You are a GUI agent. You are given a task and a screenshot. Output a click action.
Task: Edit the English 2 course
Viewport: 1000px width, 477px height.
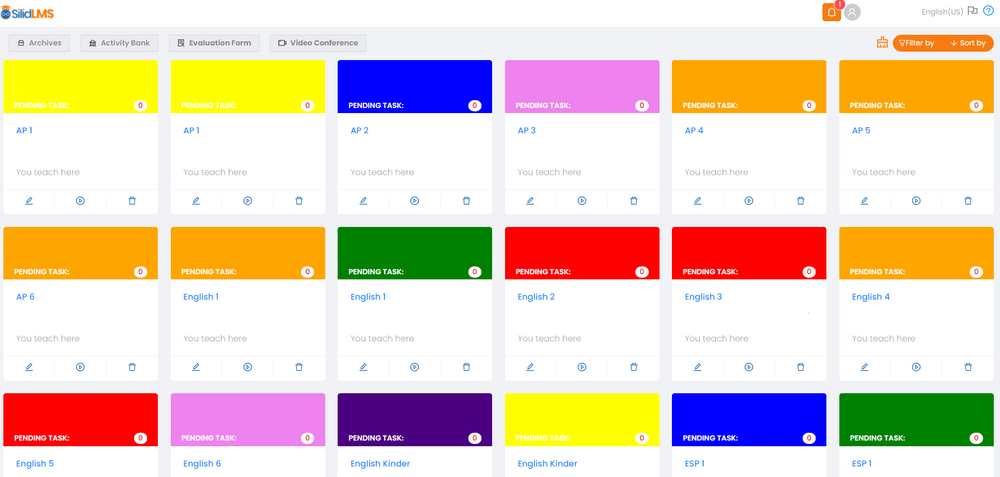click(530, 367)
